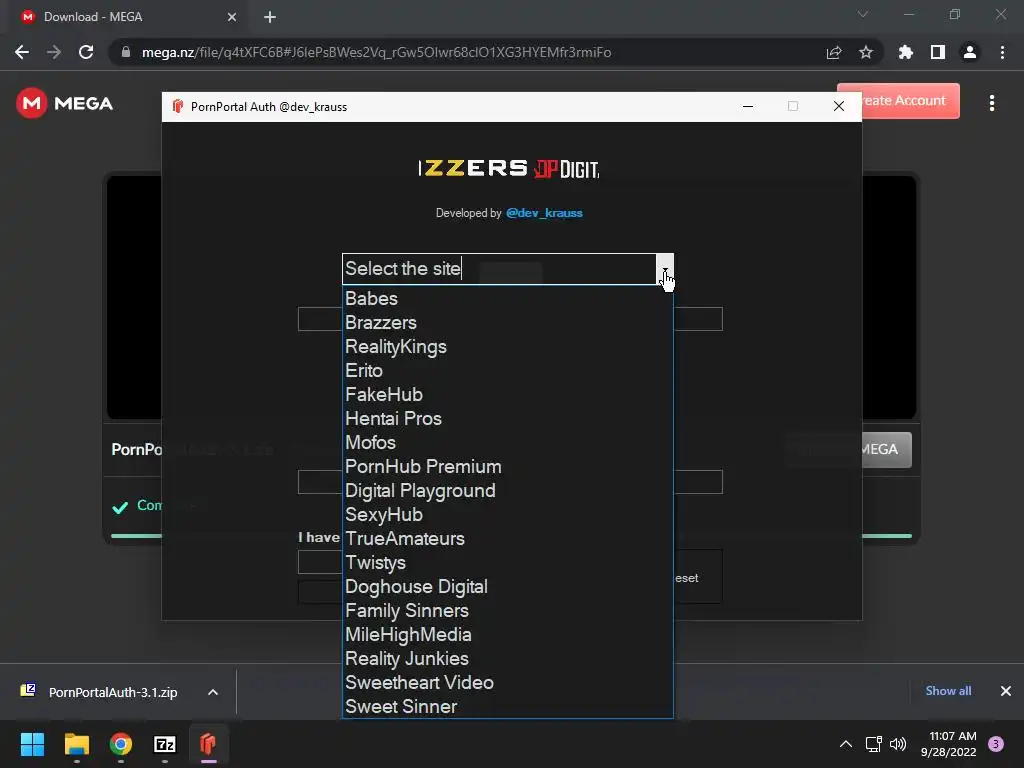This screenshot has height=768, width=1024.
Task: Open 7-Zip from taskbar
Action: coord(165,744)
